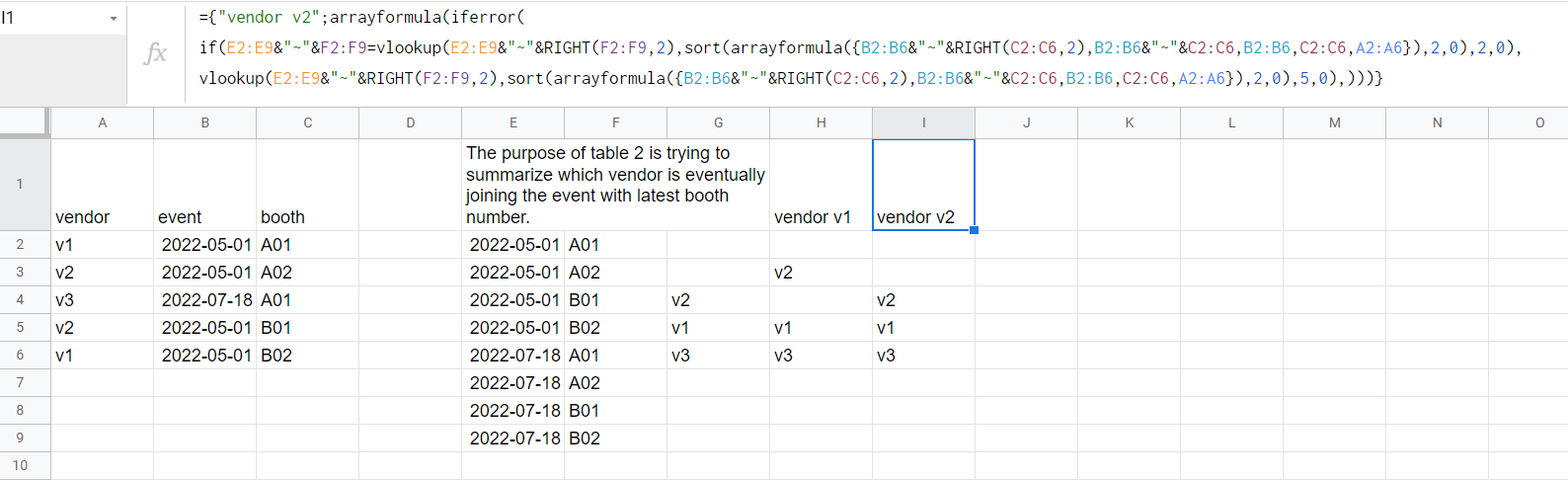Select column E header
1568x480 pixels.
[513, 122]
